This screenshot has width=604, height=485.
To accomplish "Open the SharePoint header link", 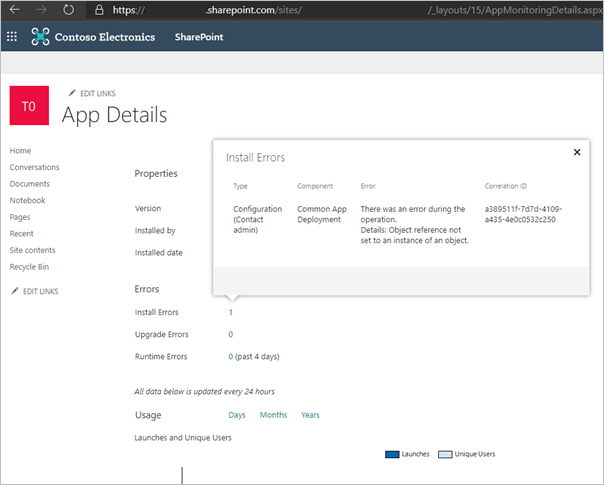I will point(199,37).
